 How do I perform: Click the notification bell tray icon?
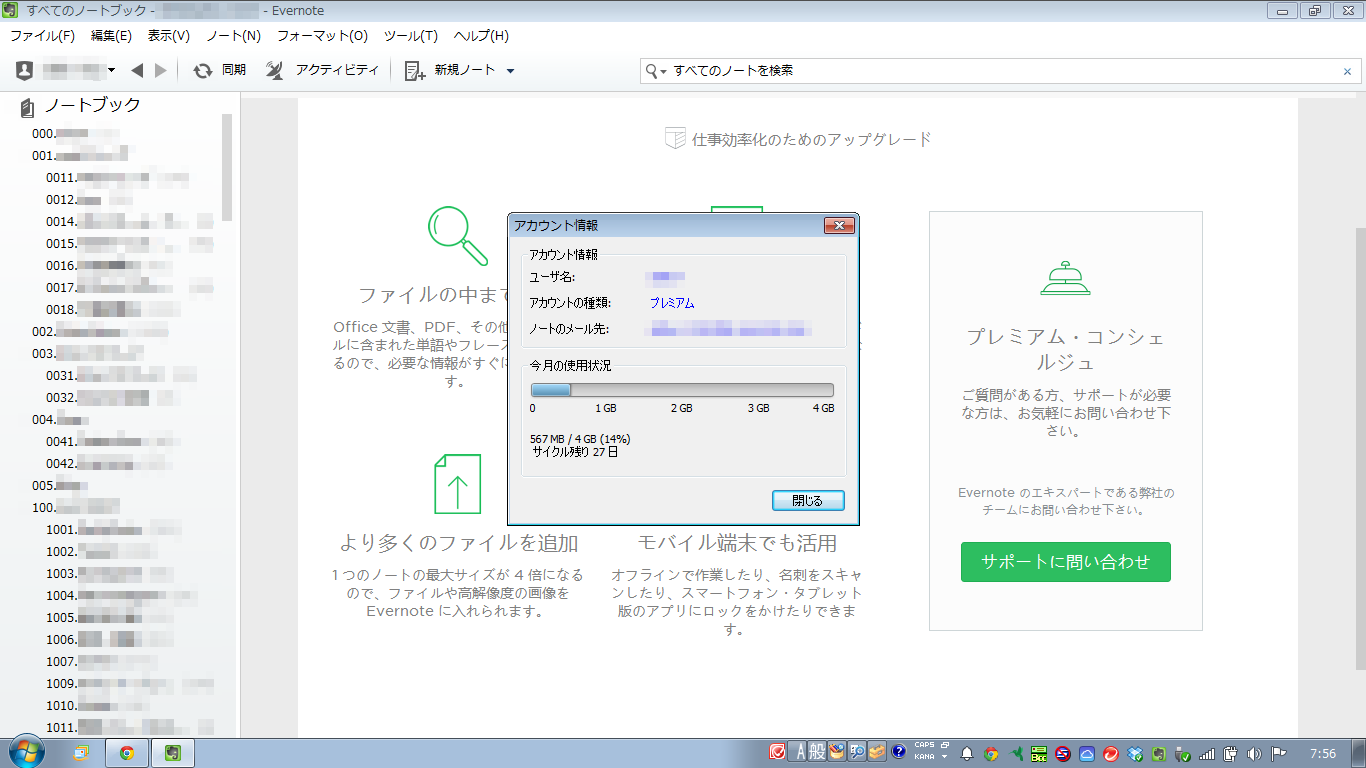[x=968, y=754]
